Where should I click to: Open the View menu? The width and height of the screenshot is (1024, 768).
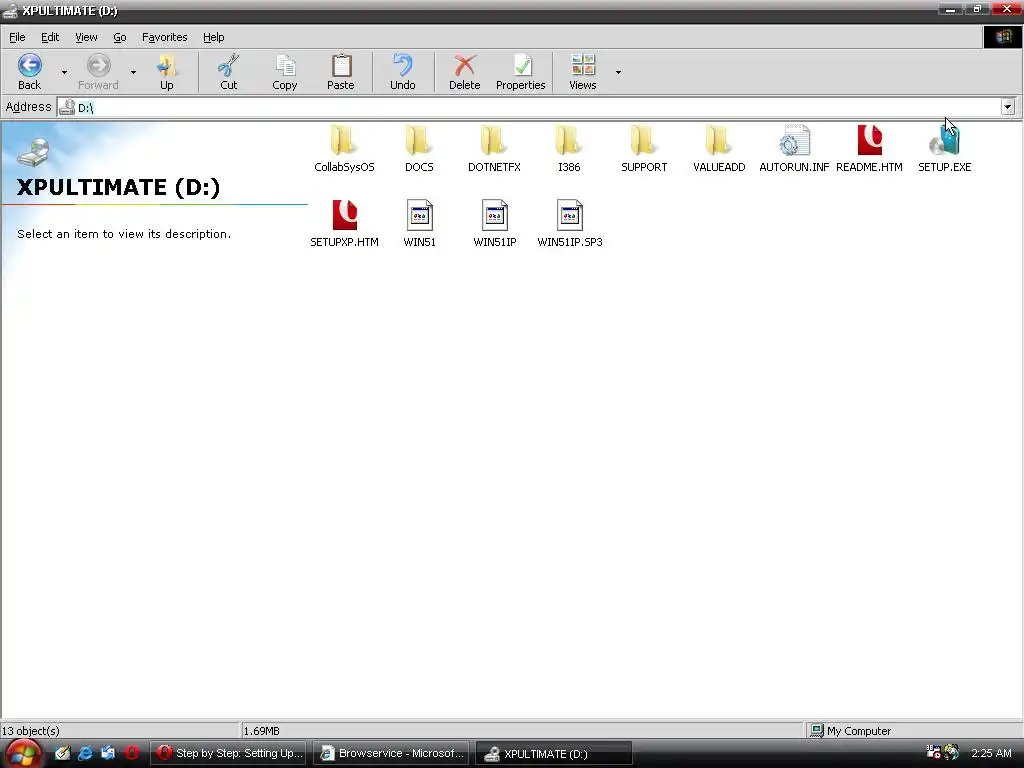86,37
